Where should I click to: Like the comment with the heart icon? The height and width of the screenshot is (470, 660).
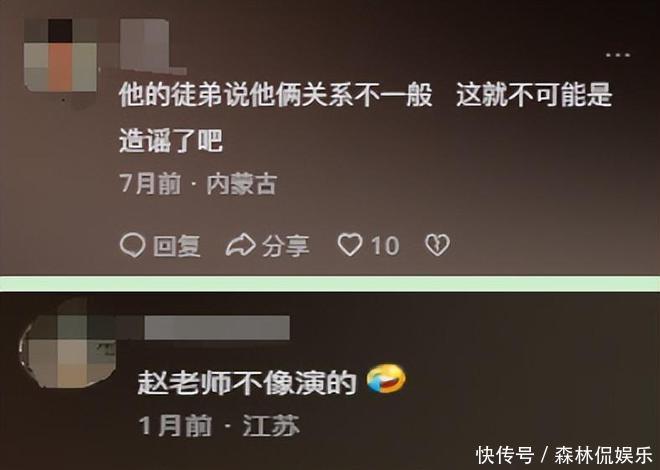point(350,245)
